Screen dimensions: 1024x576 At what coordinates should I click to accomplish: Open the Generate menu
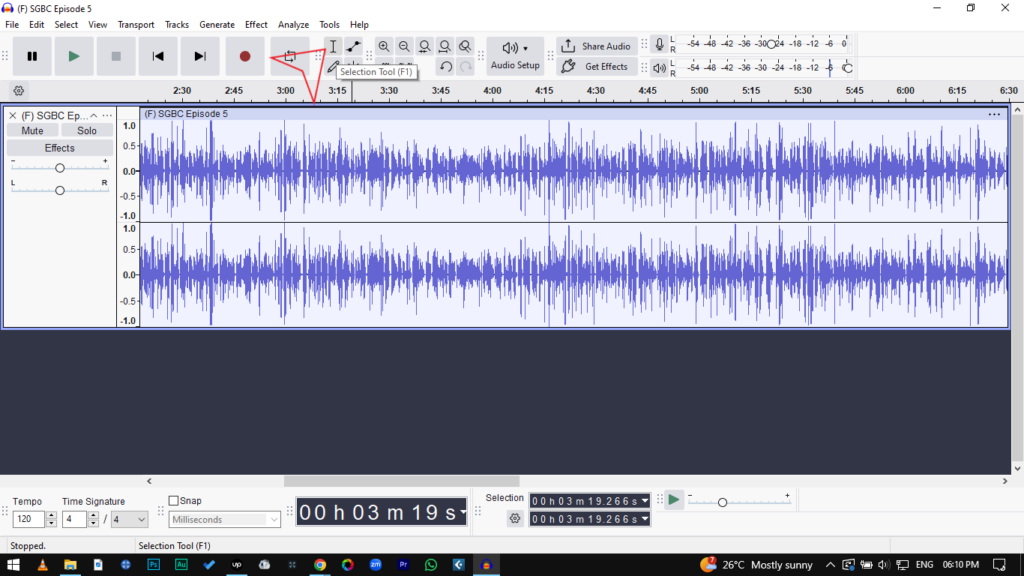[217, 24]
